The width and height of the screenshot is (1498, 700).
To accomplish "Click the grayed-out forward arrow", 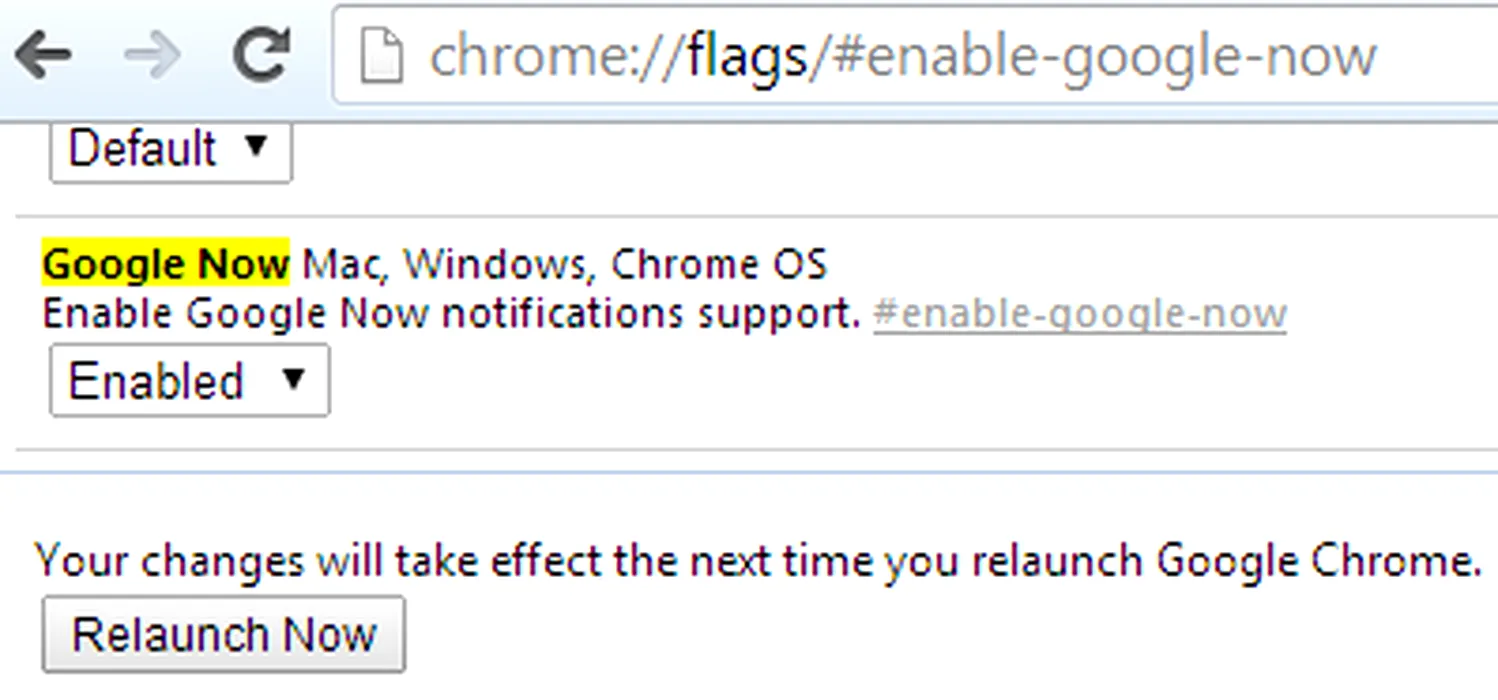I will coord(152,55).
